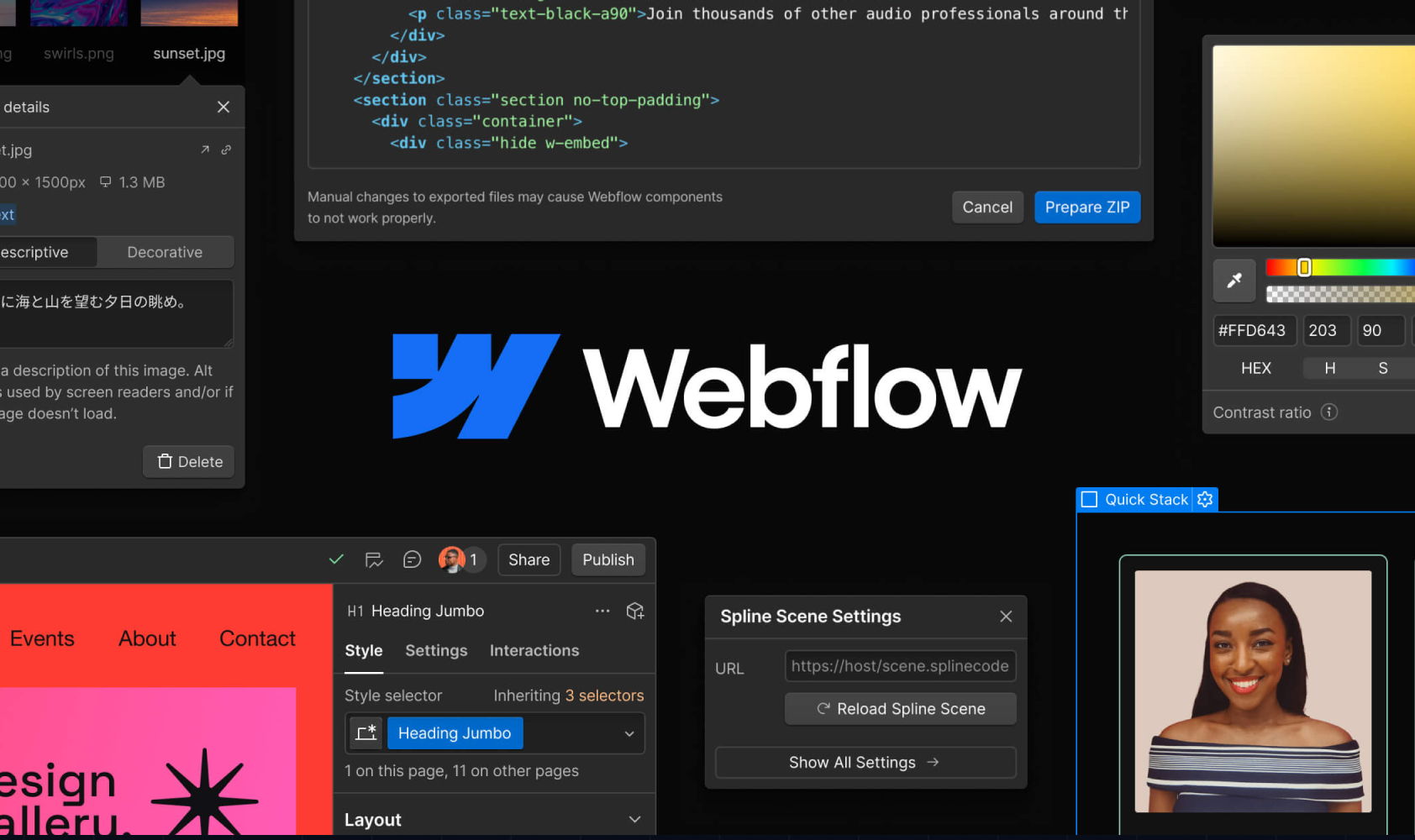Publish the site
Viewport: 1415px width, 840px height.
[x=608, y=559]
